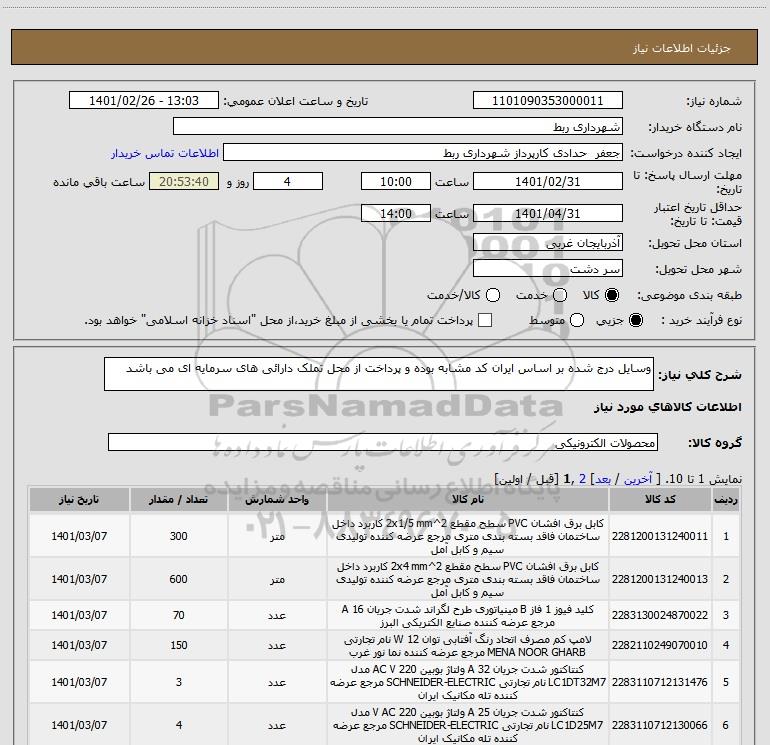Click the کد کالا column header

pos(660,499)
